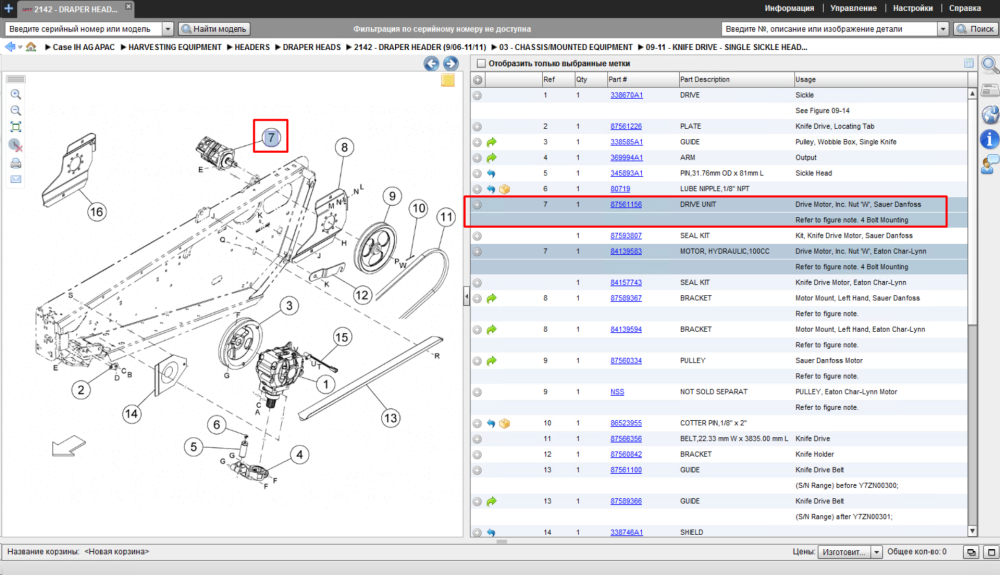Zoom out on the parts diagram
The height and width of the screenshot is (575, 1000).
coord(16,110)
